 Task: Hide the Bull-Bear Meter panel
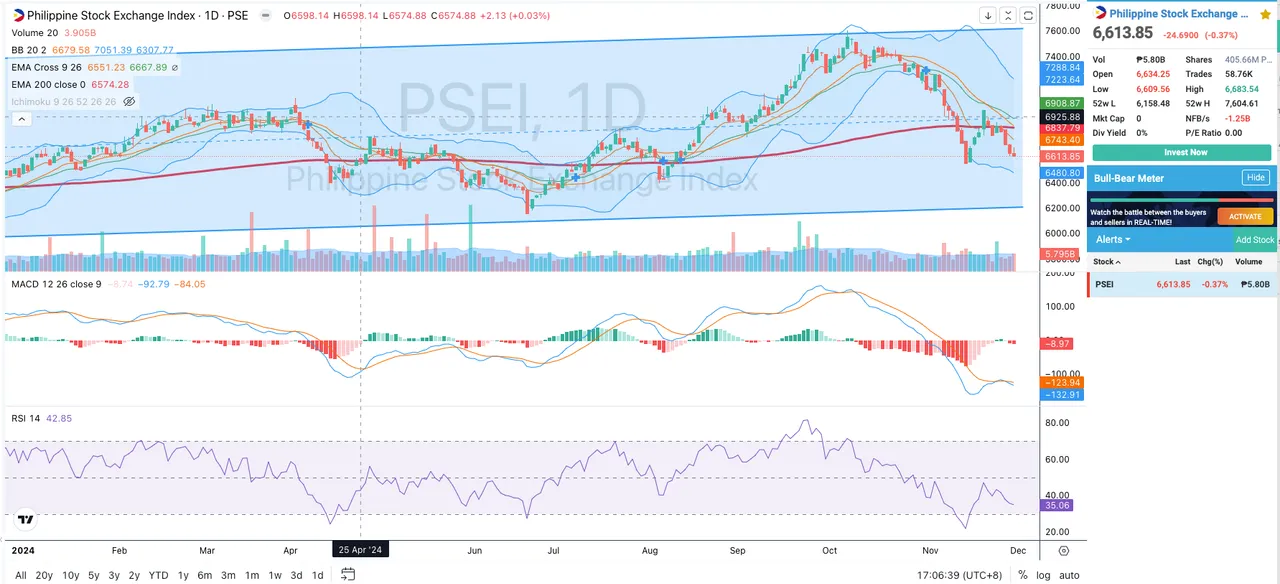click(1255, 178)
